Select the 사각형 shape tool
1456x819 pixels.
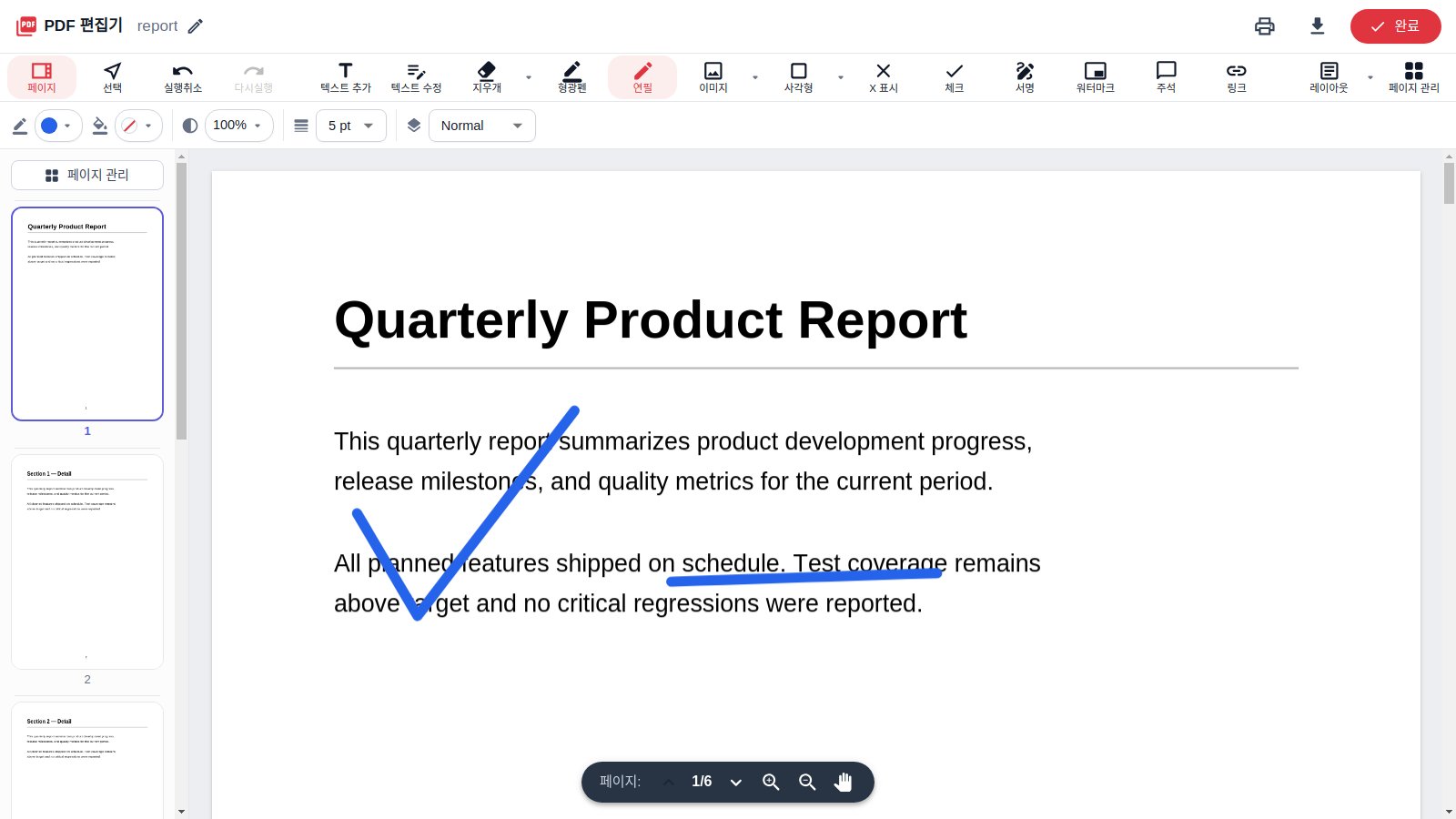799,77
